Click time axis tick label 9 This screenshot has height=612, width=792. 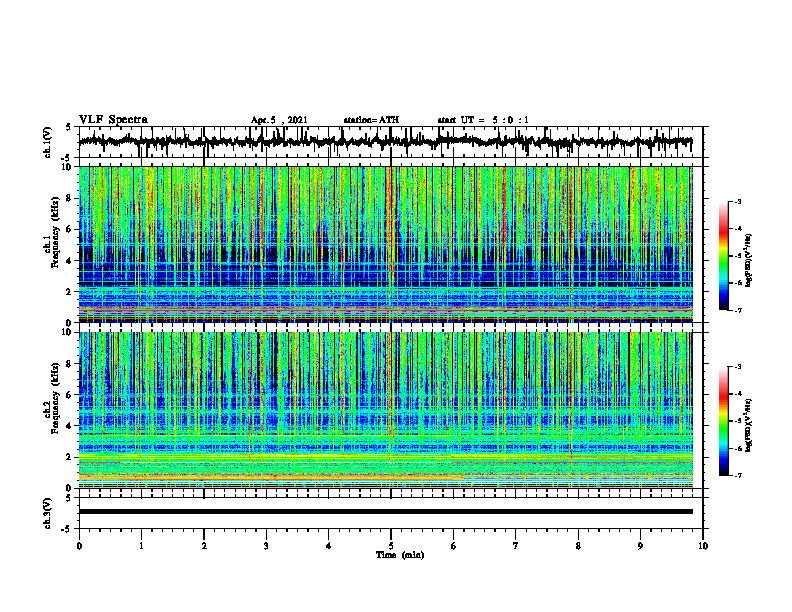pos(640,546)
